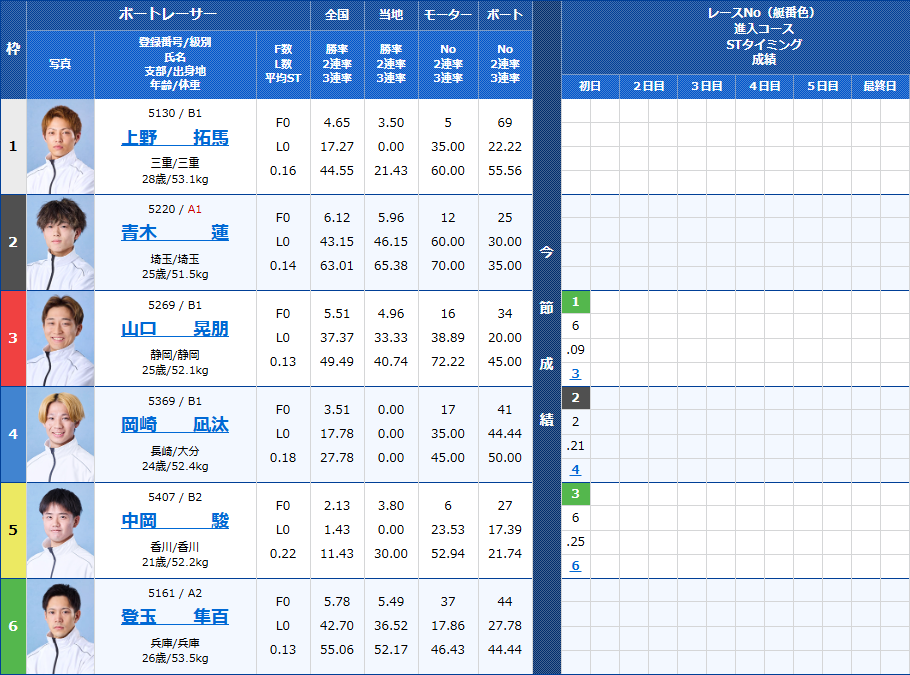Click age/weight text 28歳/53.1kg
910x675 pixels.
click(x=175, y=179)
